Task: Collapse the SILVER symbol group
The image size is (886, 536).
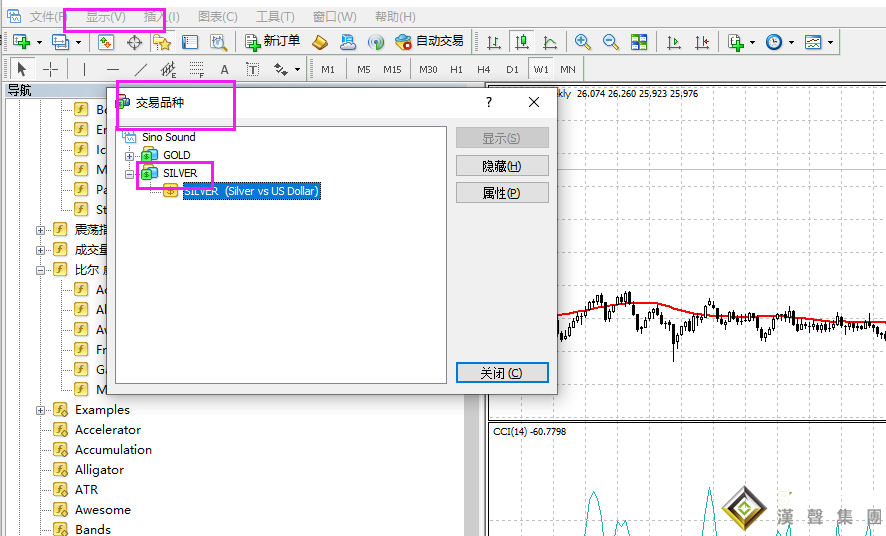Action: tap(129, 173)
